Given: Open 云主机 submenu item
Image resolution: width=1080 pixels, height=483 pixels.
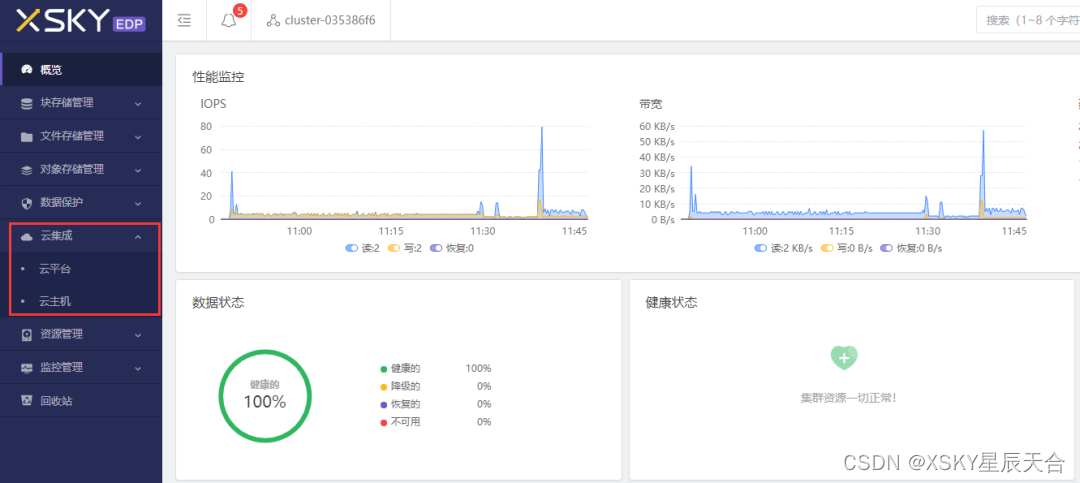Looking at the screenshot, I should click(x=81, y=301).
